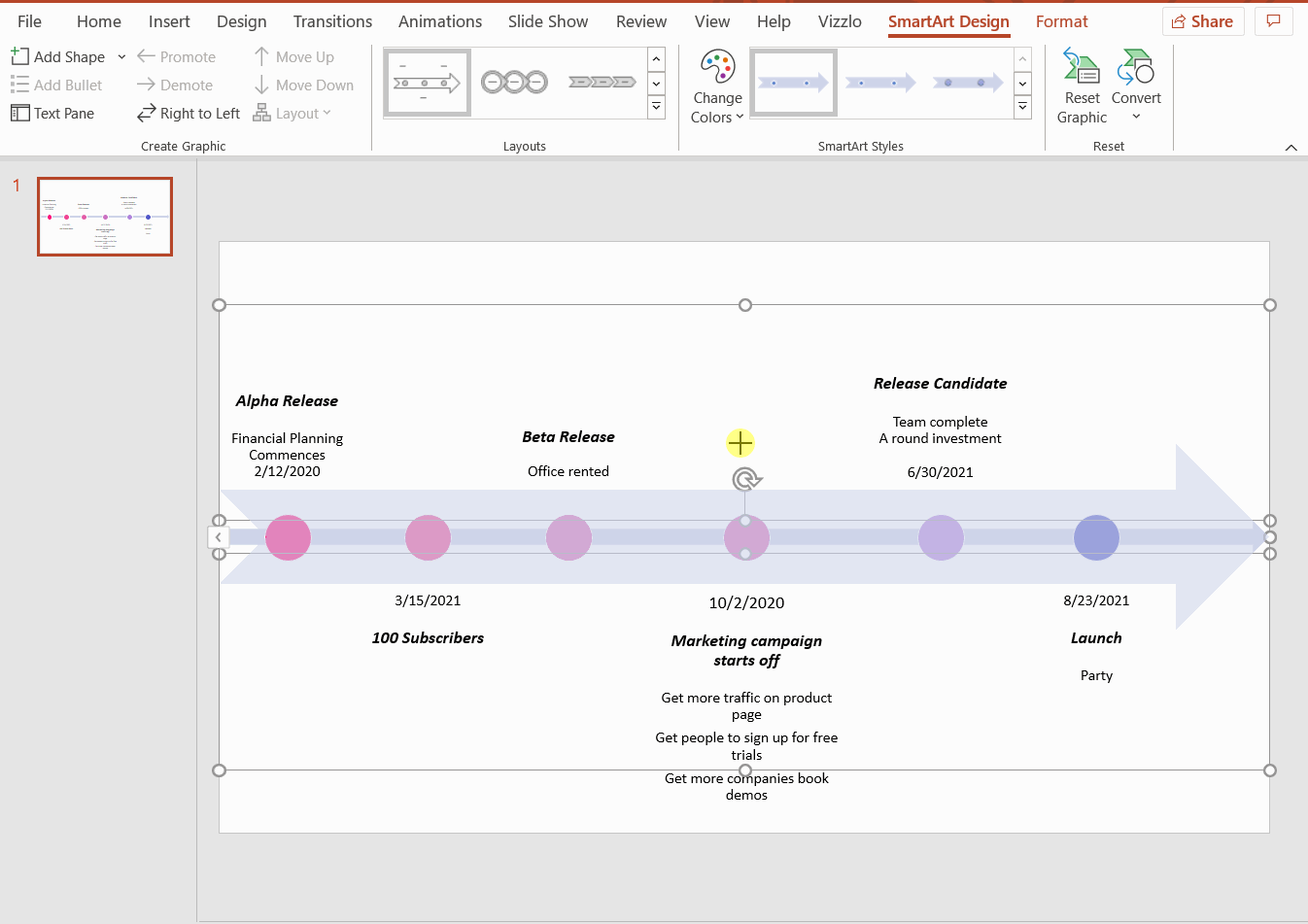Open the Change Colors gallery

[717, 85]
